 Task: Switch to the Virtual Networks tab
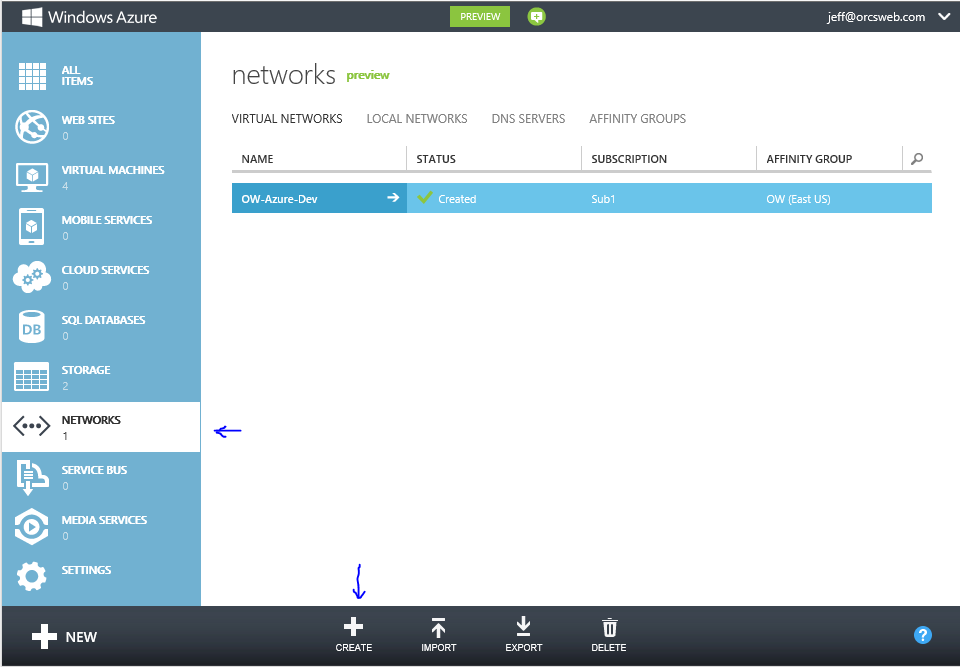tap(287, 119)
